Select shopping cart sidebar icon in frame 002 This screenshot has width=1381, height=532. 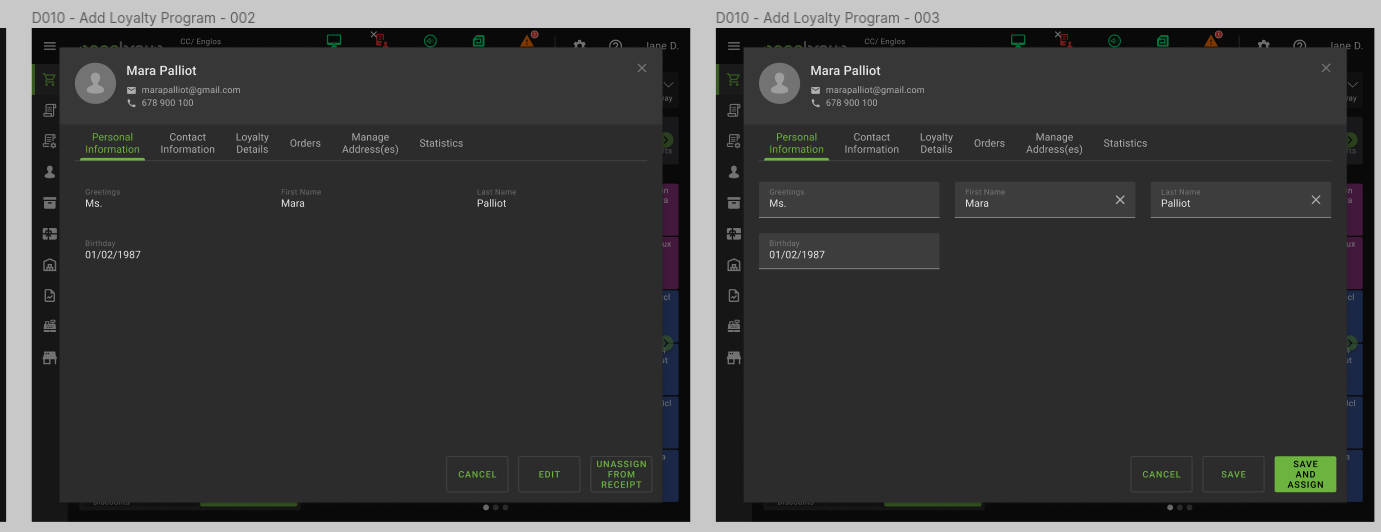click(x=49, y=79)
